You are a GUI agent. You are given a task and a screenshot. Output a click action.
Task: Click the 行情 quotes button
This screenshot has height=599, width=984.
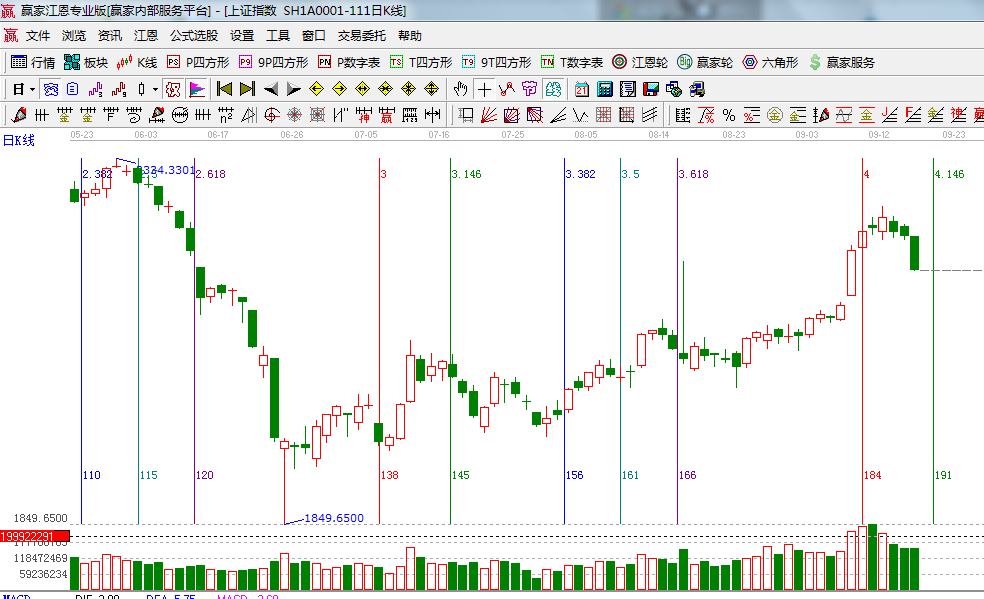coord(33,62)
